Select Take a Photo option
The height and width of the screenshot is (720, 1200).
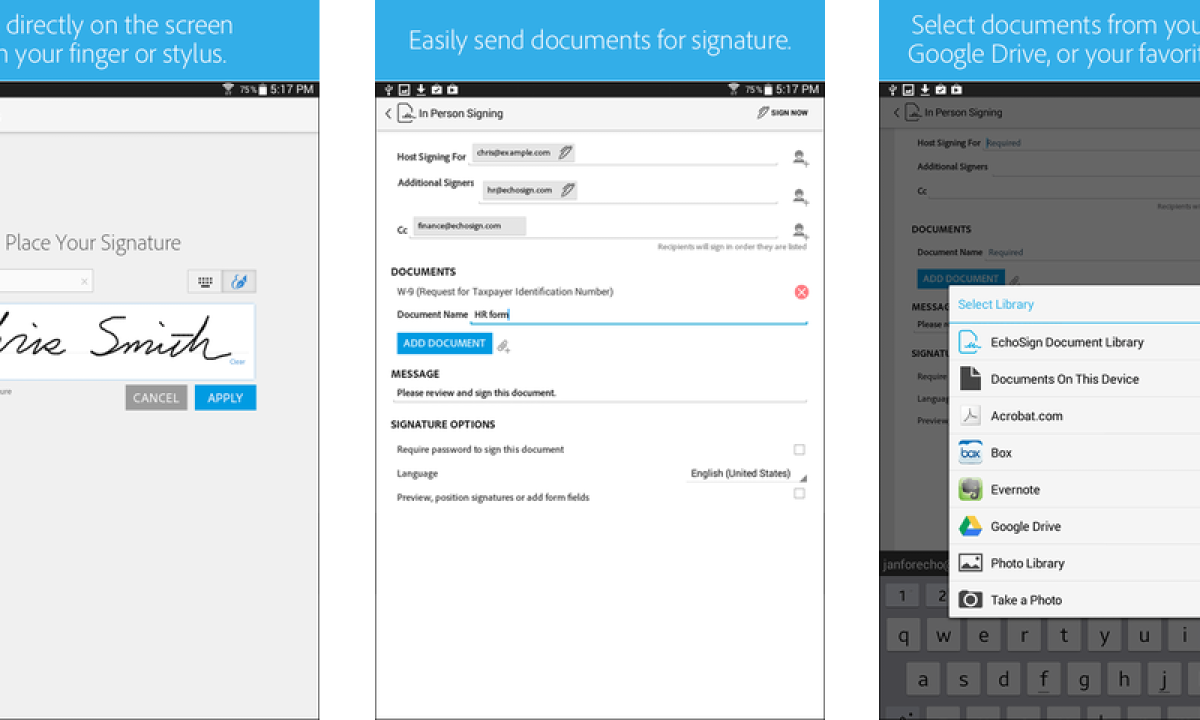click(1026, 600)
